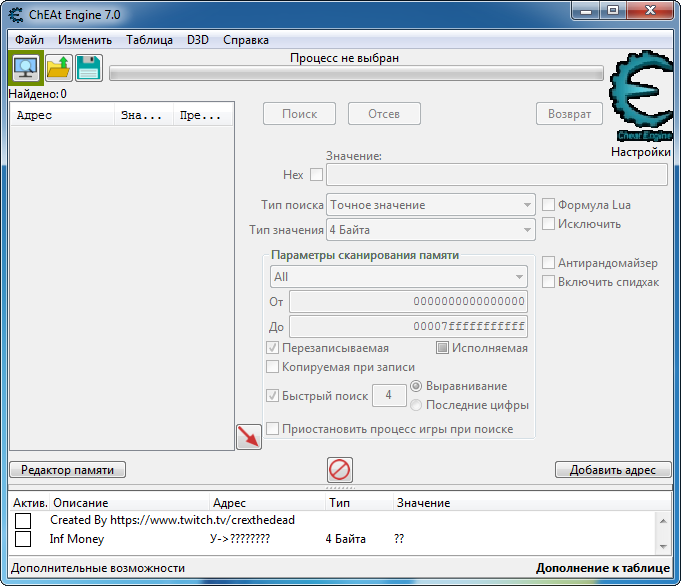Click Добавить адрес button
The image size is (681, 586).
[x=613, y=470]
